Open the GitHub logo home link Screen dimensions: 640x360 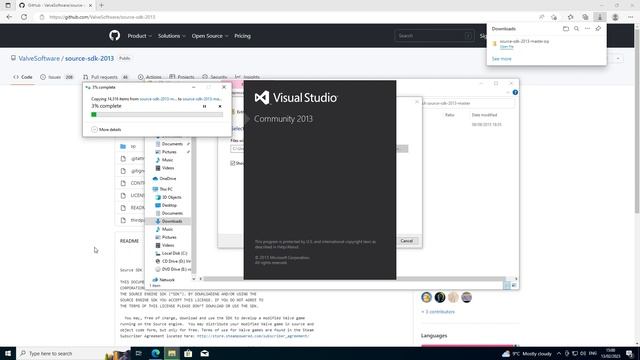point(114,36)
